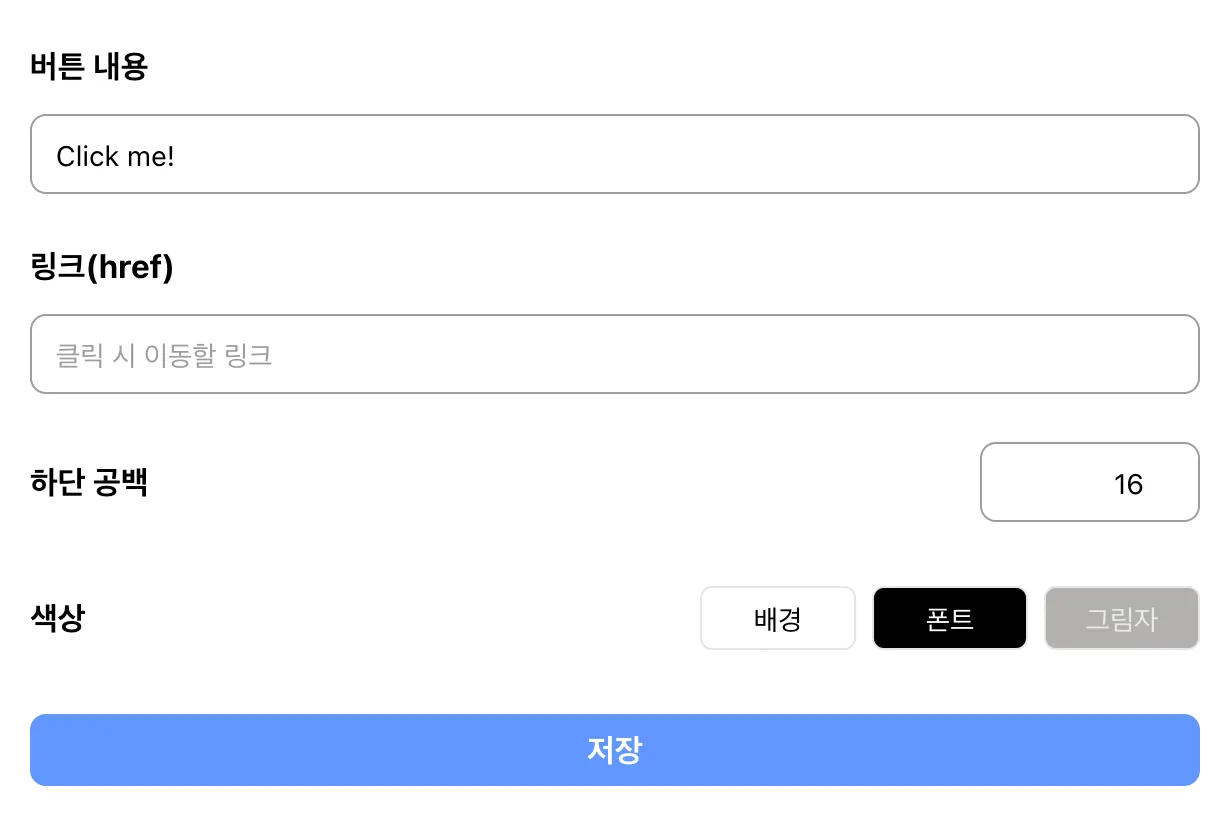
Task: Click the 색상 label
Action: pyautogui.click(x=58, y=618)
